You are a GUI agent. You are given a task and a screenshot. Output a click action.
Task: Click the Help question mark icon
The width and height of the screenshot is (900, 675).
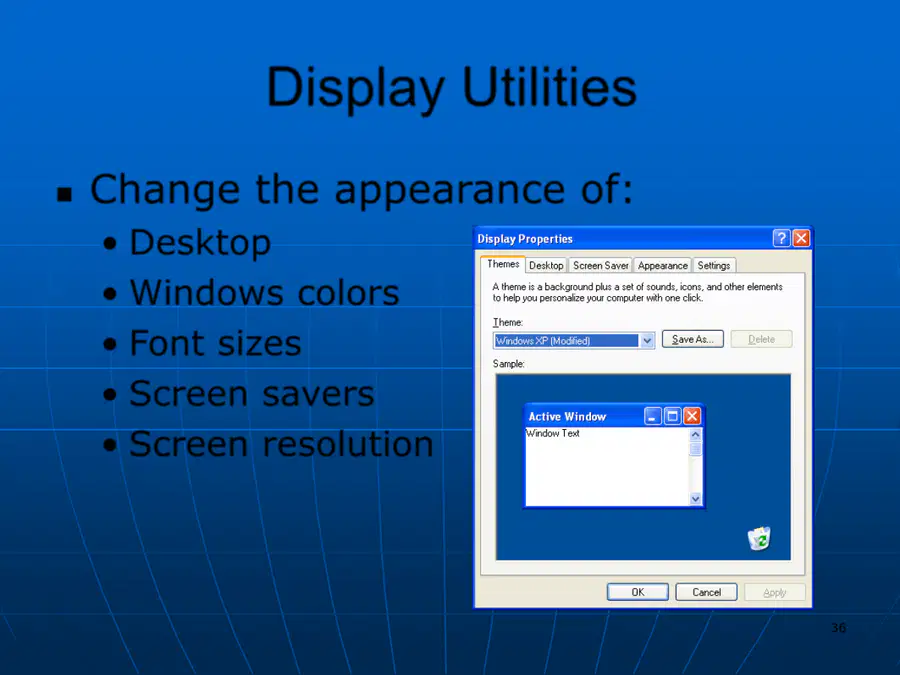click(781, 238)
